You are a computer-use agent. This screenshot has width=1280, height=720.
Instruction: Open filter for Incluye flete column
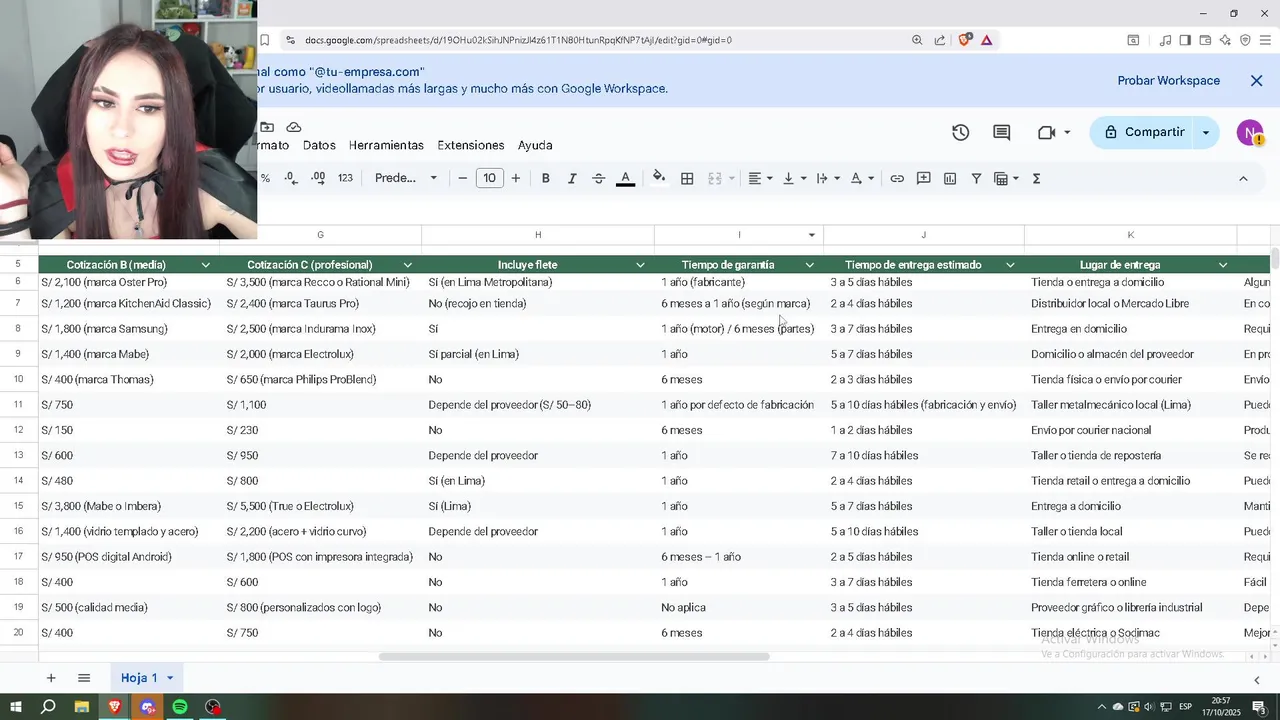[x=640, y=265]
